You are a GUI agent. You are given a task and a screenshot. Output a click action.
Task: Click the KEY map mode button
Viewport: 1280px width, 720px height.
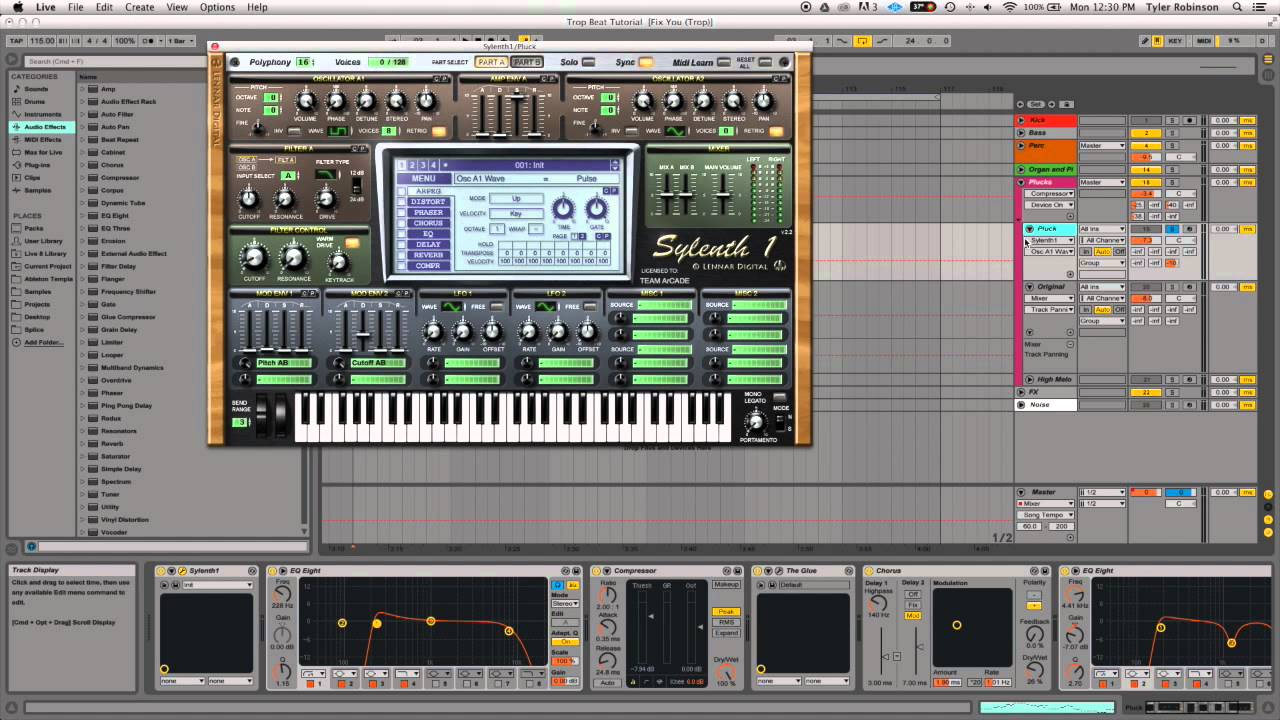coord(1175,41)
